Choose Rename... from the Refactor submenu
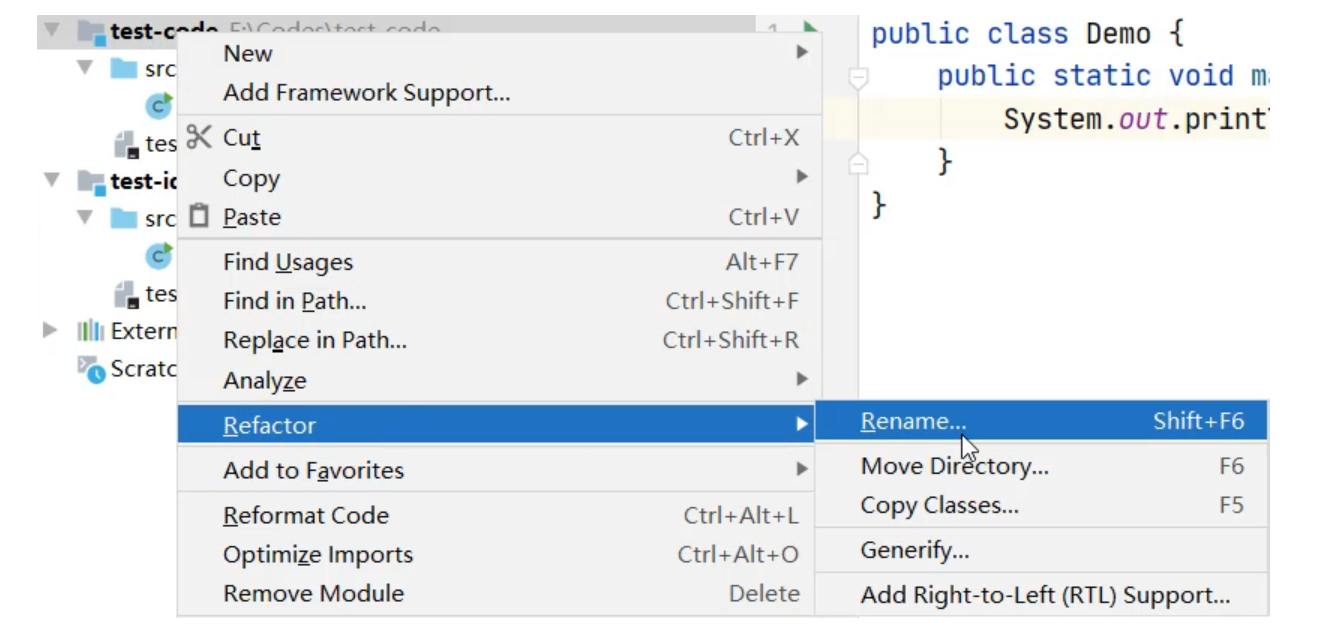The height and width of the screenshot is (633, 1339). click(x=913, y=422)
